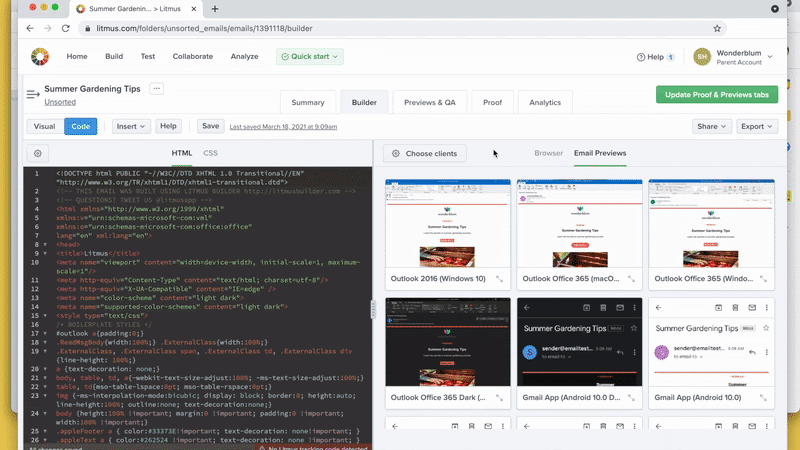Click the SH account avatar
The width and height of the screenshot is (800, 450).
click(702, 57)
